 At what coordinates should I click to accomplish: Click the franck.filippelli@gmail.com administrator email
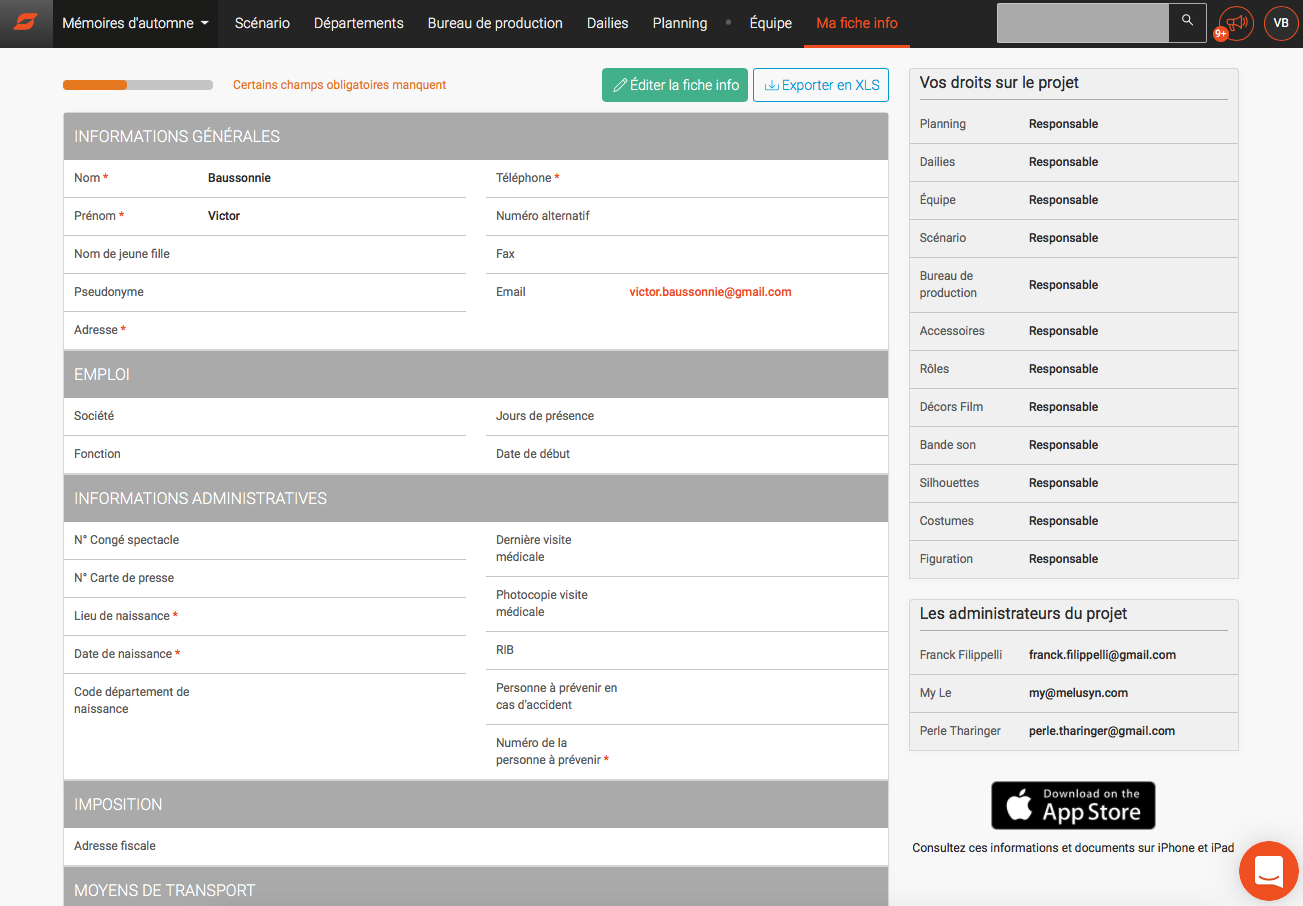(1102, 655)
